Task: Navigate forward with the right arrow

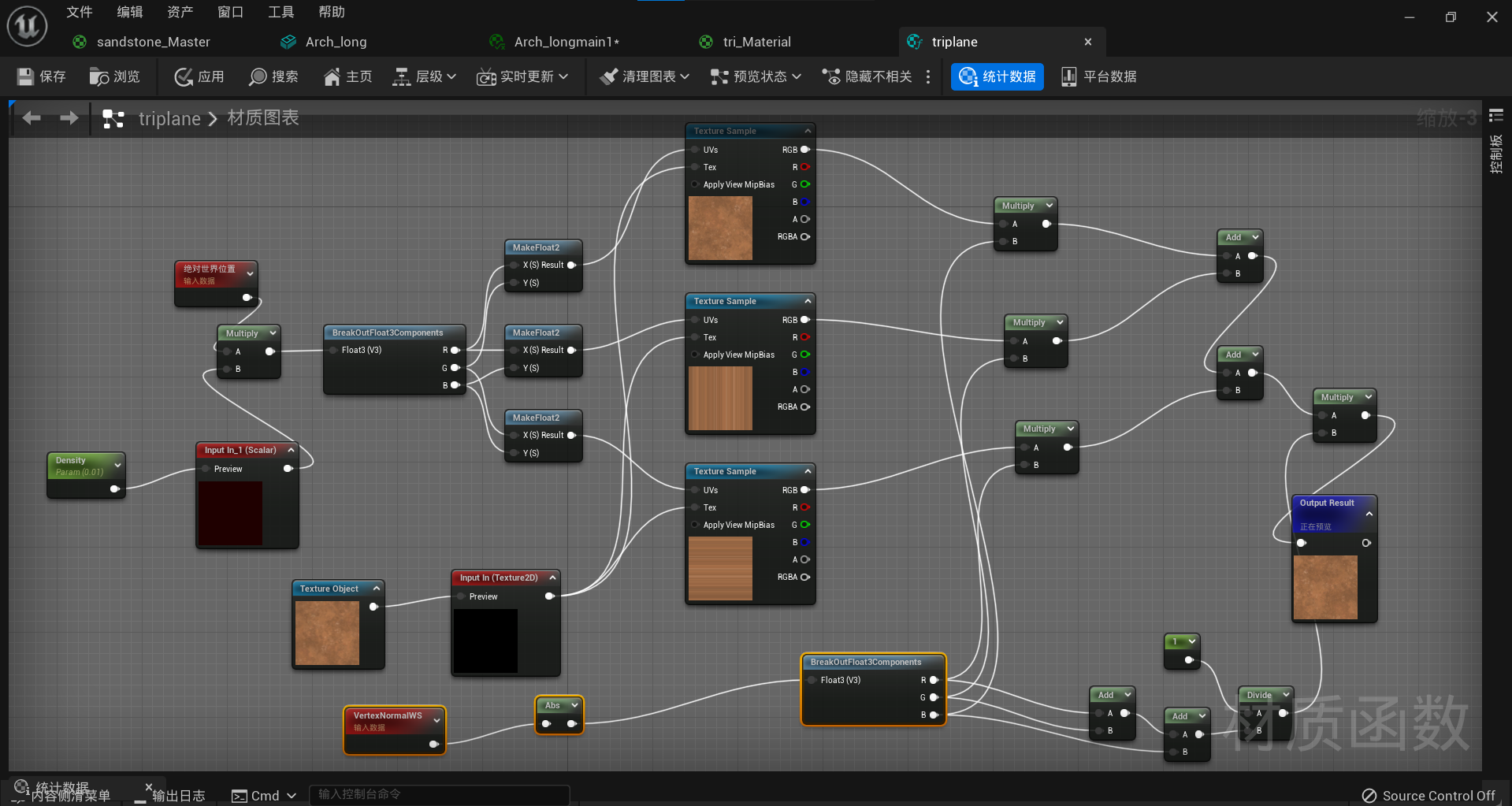Action: (x=69, y=118)
